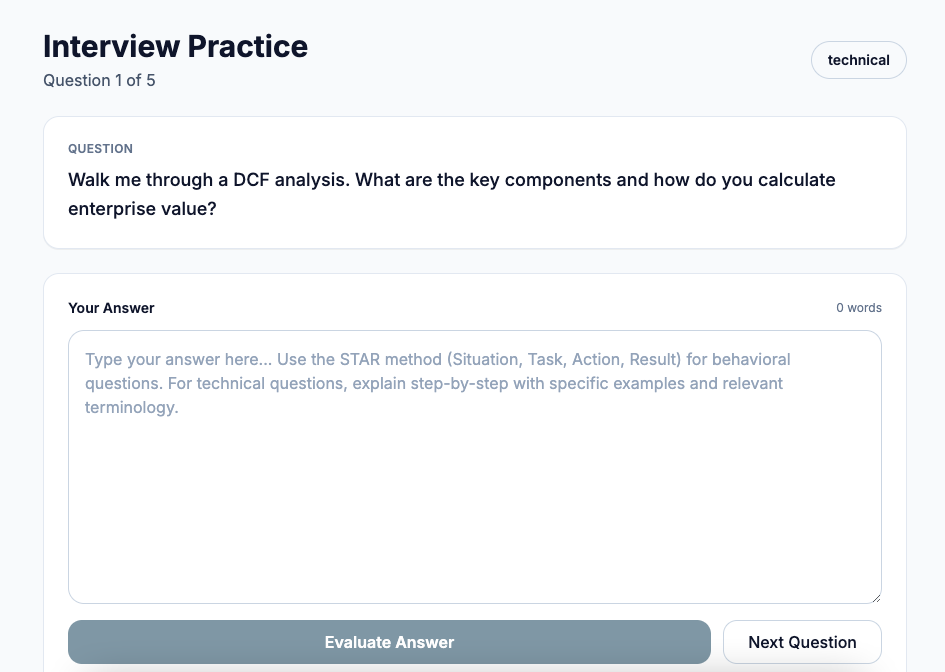945x672 pixels.
Task: Focus the answer text area to type
Action: pos(474,465)
